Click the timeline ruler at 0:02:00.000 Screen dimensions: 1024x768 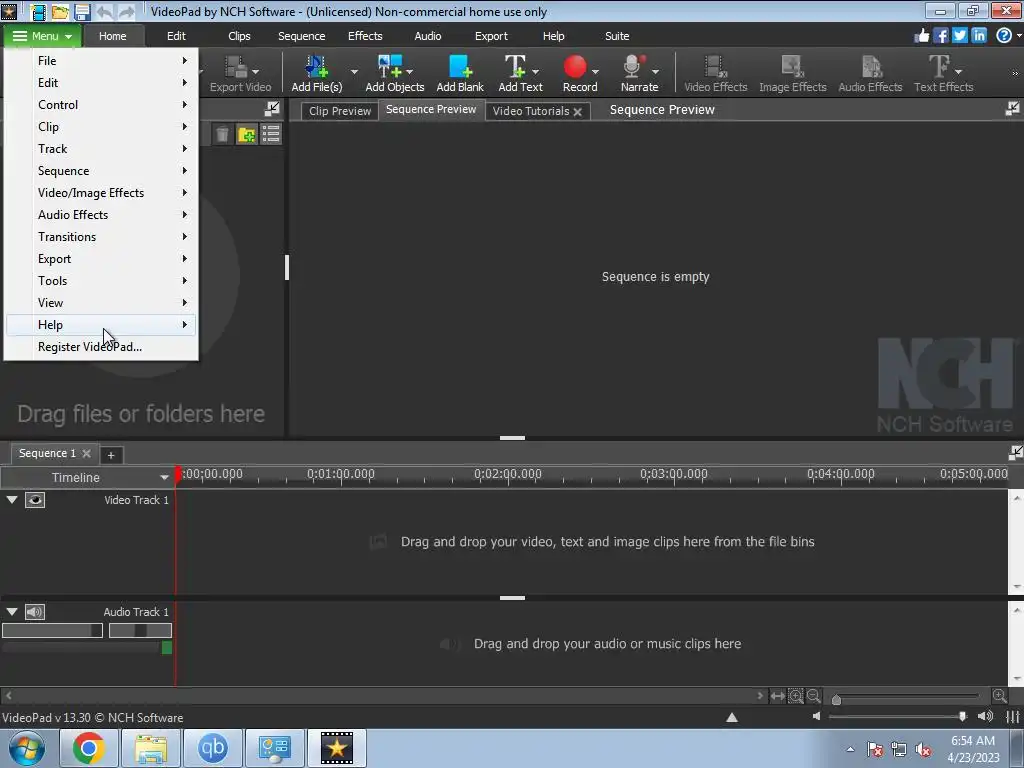[507, 475]
